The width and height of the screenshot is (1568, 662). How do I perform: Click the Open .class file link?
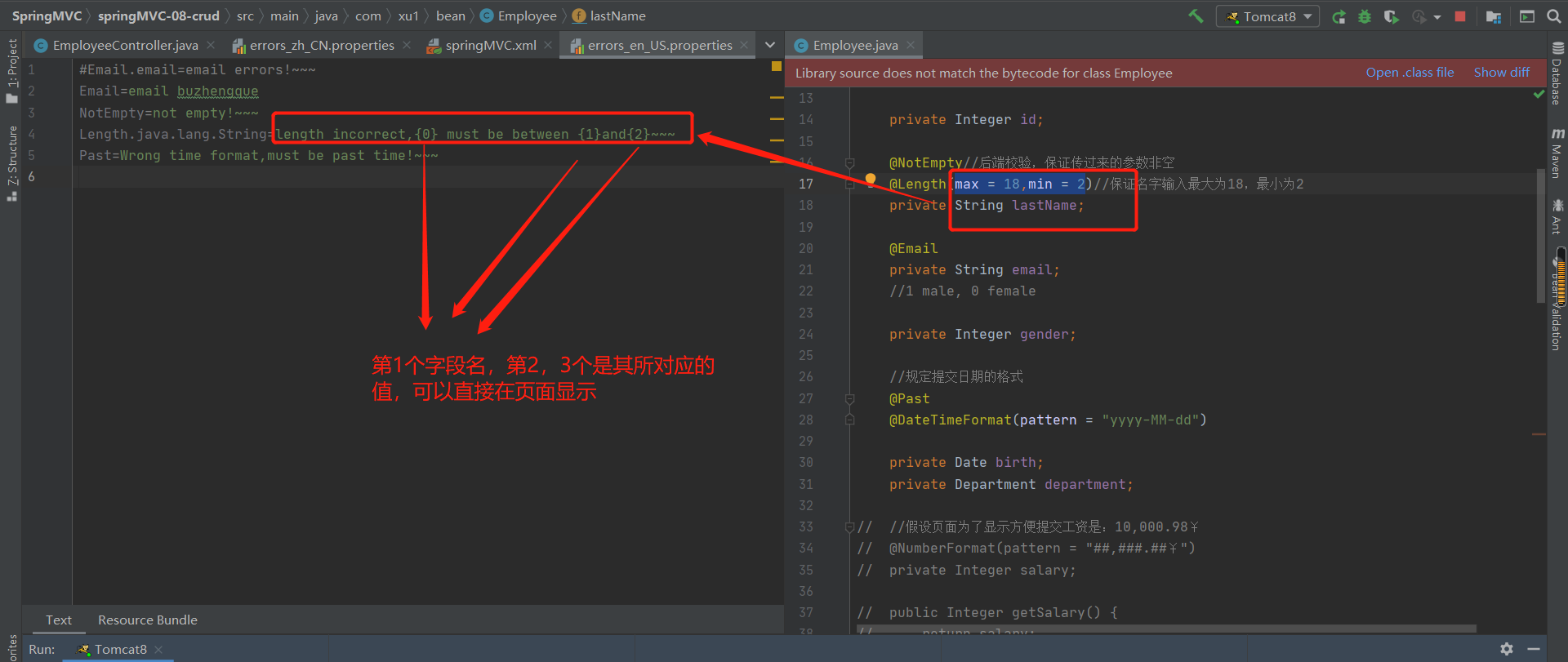point(1410,72)
